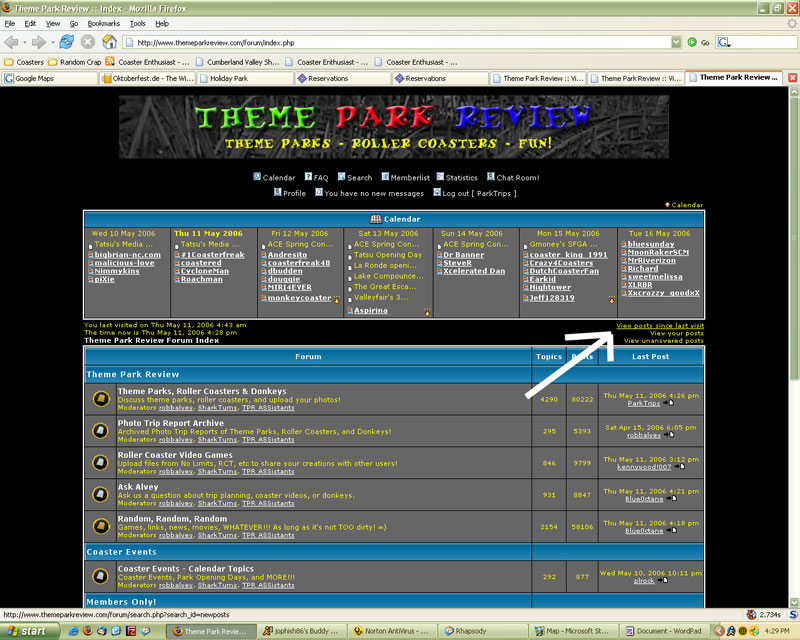Open the File menu
Screen dimensions: 800x640
pyautogui.click(x=10, y=23)
